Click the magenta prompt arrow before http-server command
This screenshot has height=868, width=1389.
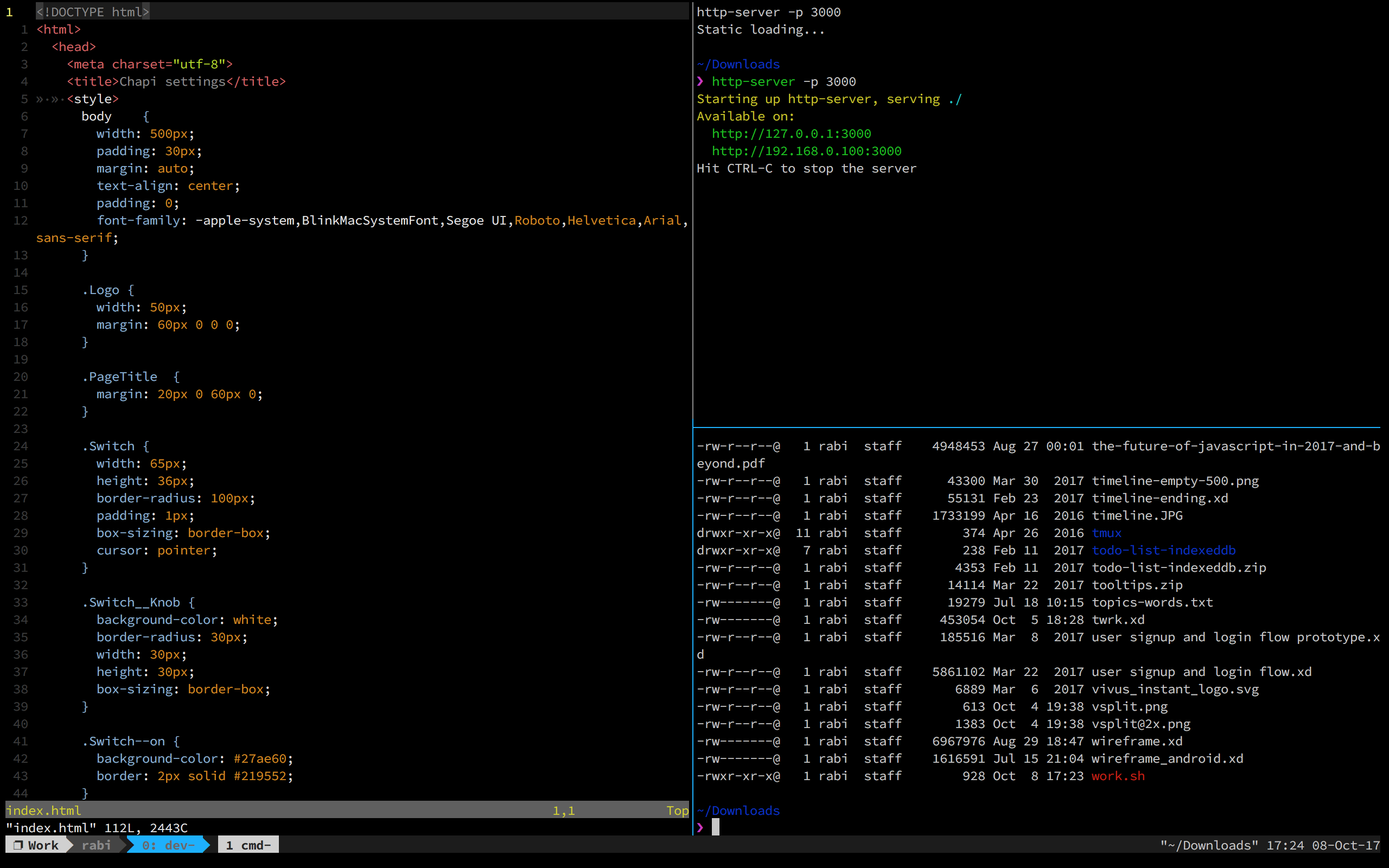(700, 81)
